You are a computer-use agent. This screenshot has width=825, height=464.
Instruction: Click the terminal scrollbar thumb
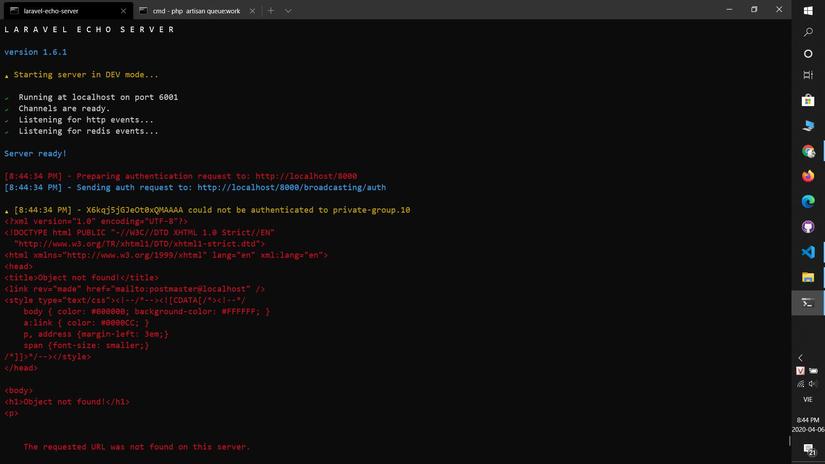point(789,441)
